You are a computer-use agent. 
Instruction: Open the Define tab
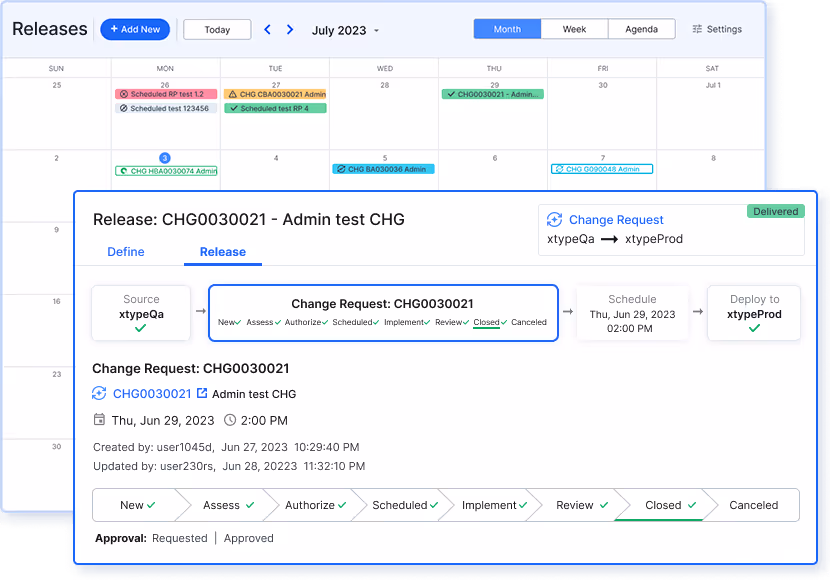[126, 252]
